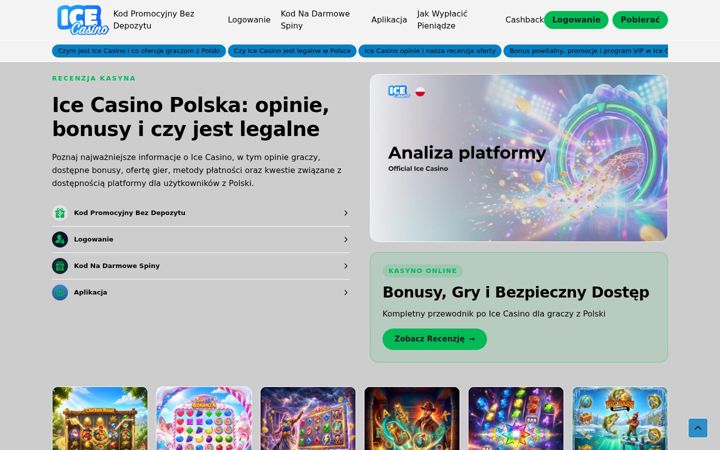Jump to 'Czym jest Ice Casino' section pill
This screenshot has height=450, width=720.
(139, 51)
